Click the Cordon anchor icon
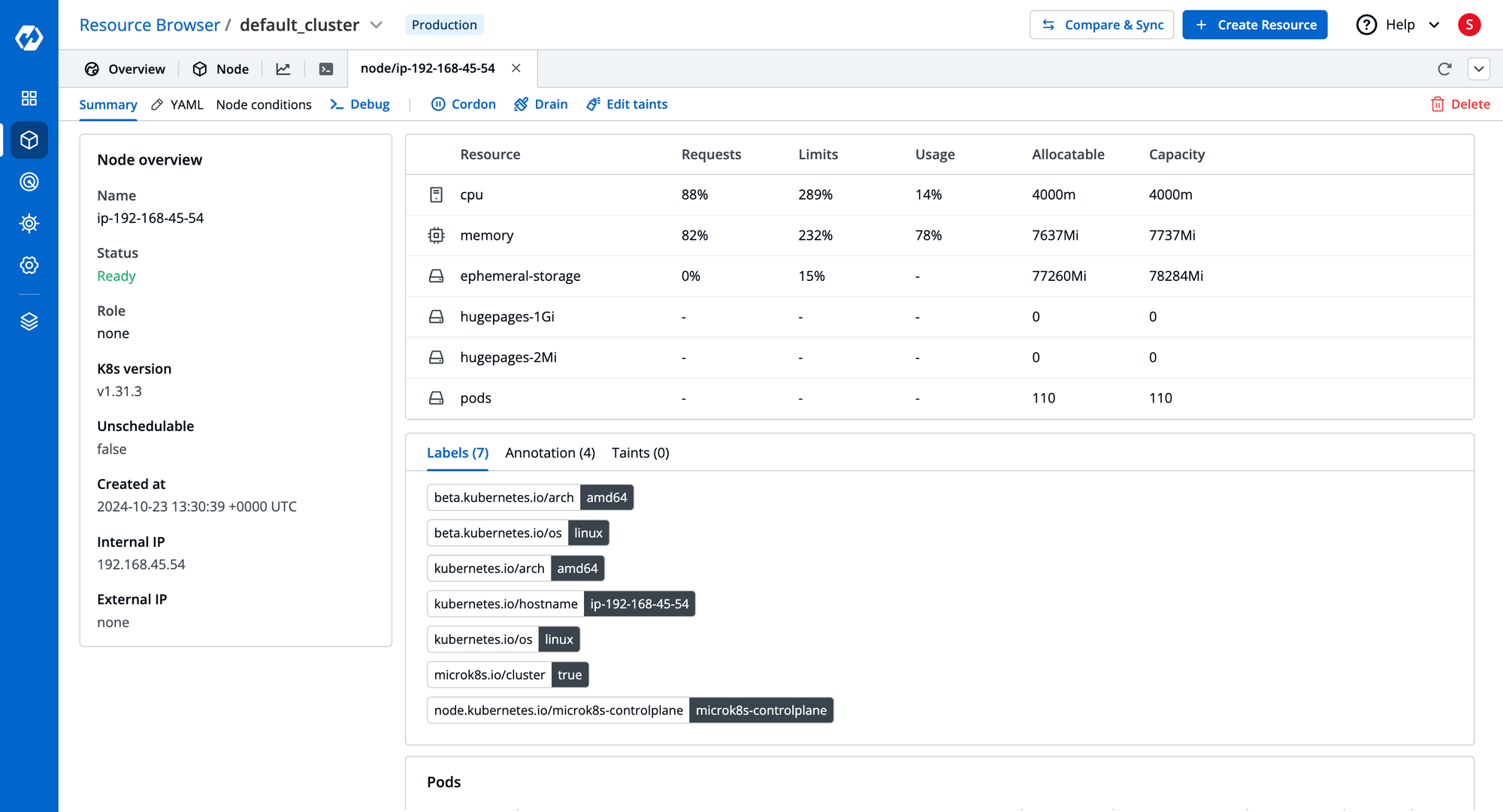Viewport: 1503px width, 812px height. tap(438, 104)
